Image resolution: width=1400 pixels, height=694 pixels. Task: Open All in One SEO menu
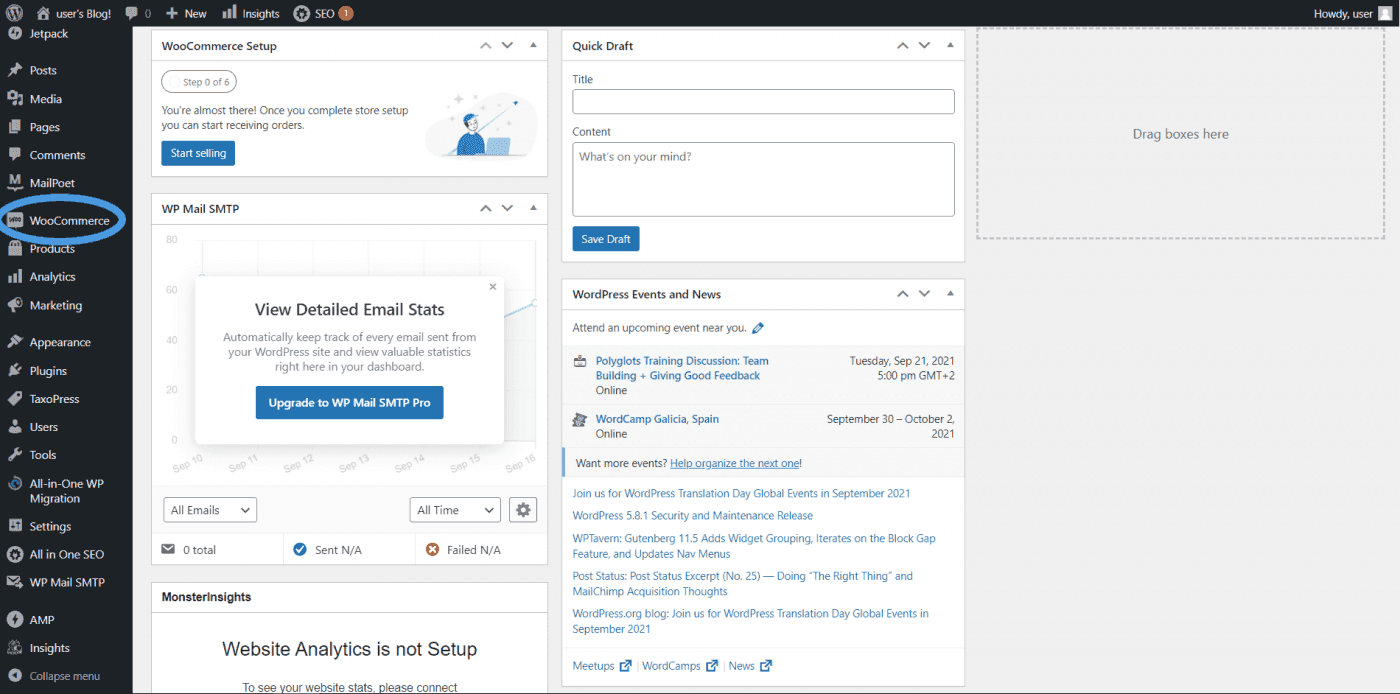pyautogui.click(x=66, y=554)
